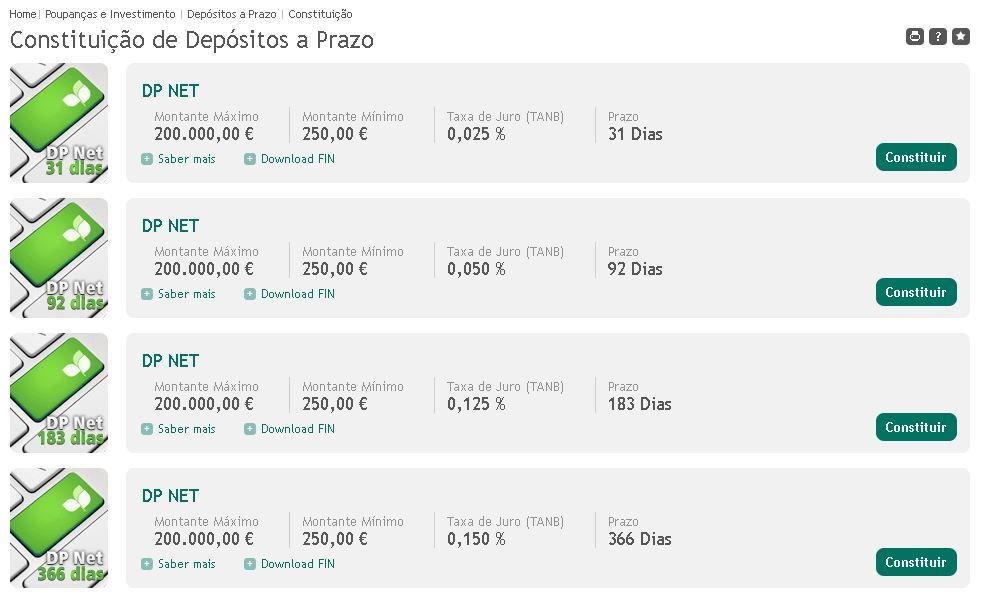
Task: Open the help question mark icon
Action: (x=937, y=37)
